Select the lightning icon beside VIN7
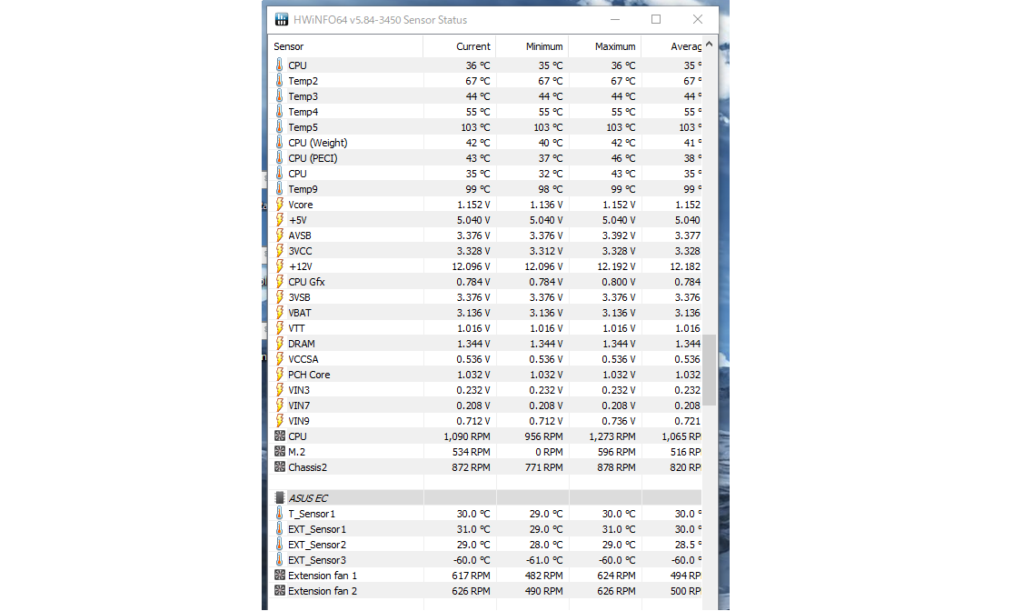The image size is (1024, 611). [280, 405]
